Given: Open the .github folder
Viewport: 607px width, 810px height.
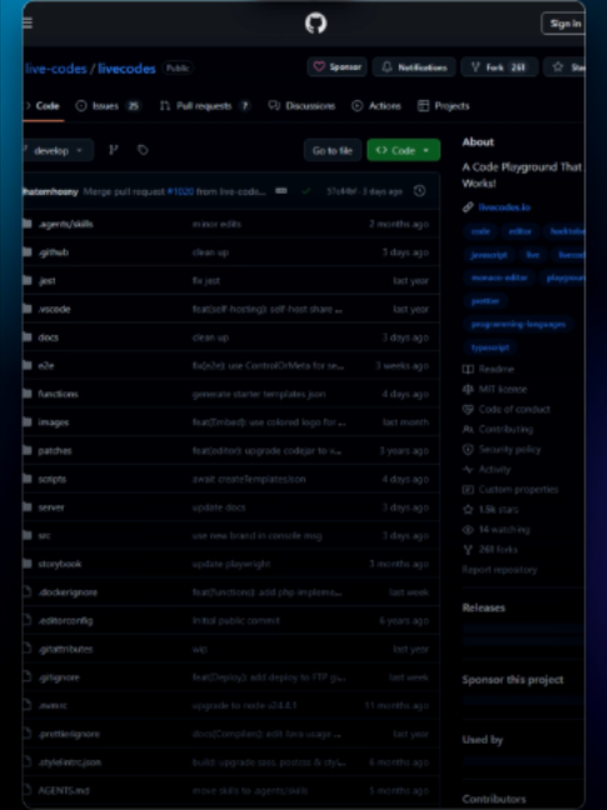Looking at the screenshot, I should tap(53, 253).
